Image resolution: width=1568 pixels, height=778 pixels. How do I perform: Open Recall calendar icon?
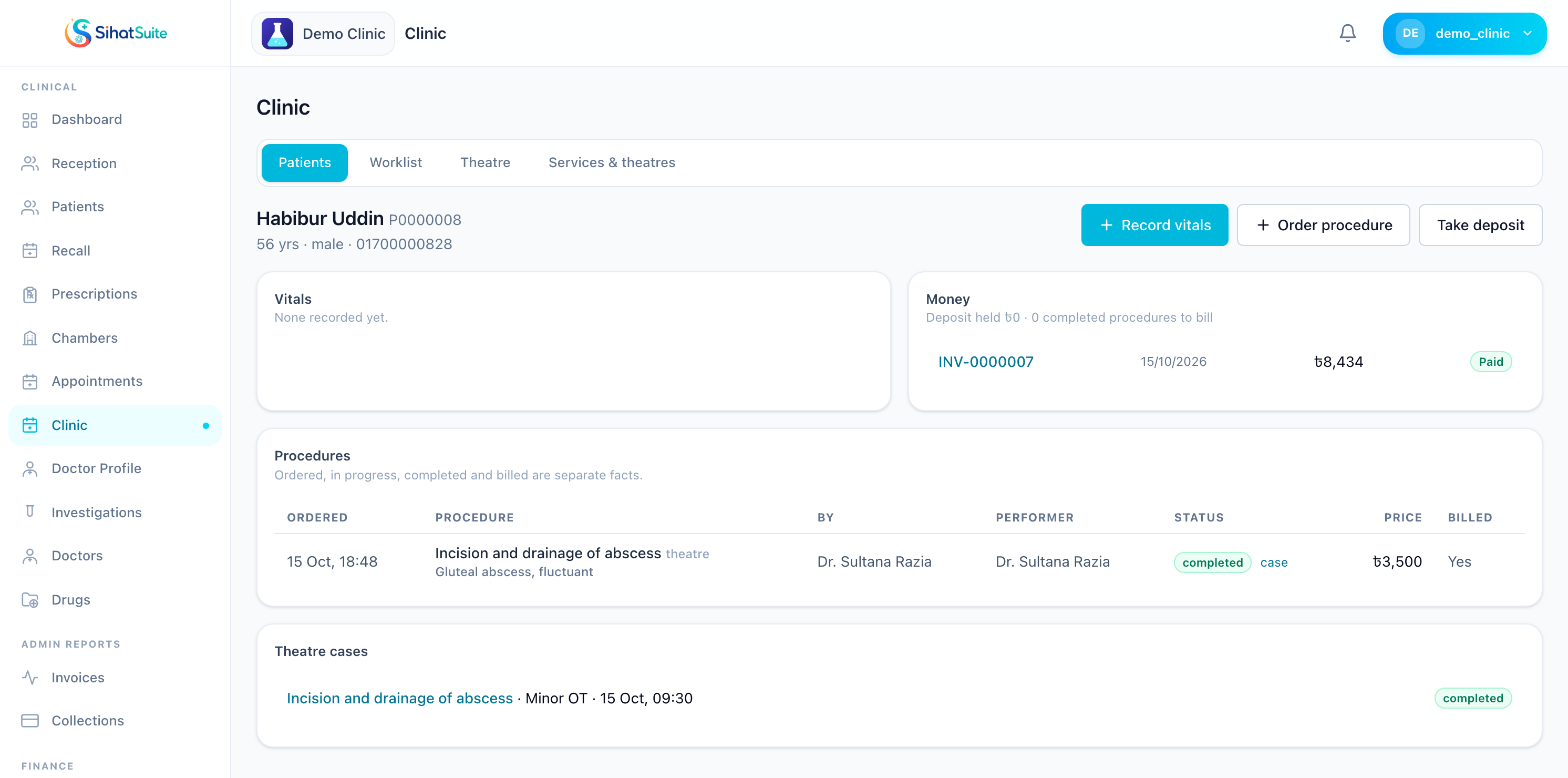[30, 251]
